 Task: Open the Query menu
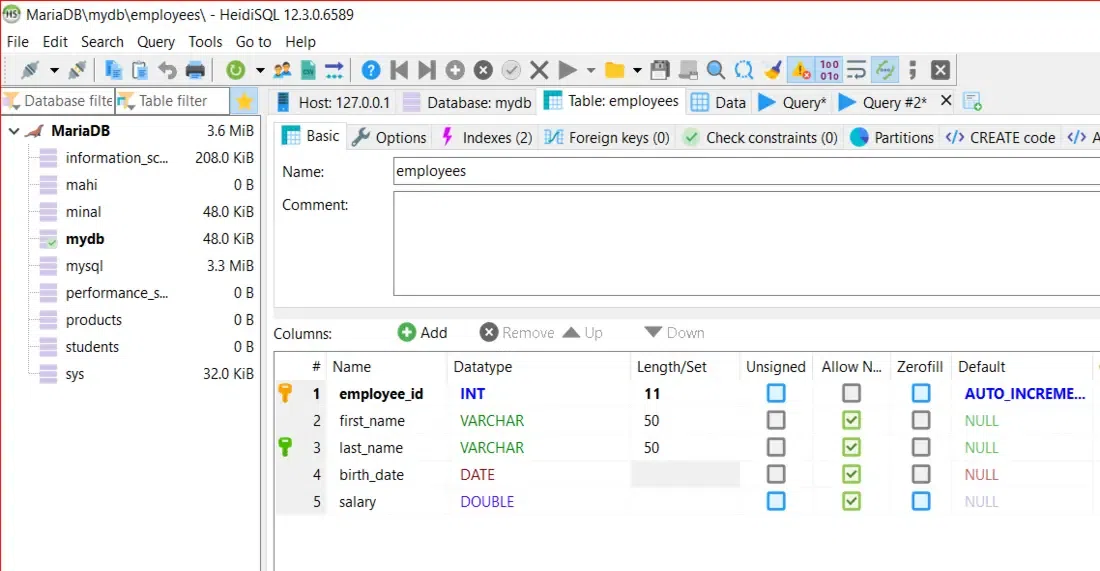tap(156, 42)
